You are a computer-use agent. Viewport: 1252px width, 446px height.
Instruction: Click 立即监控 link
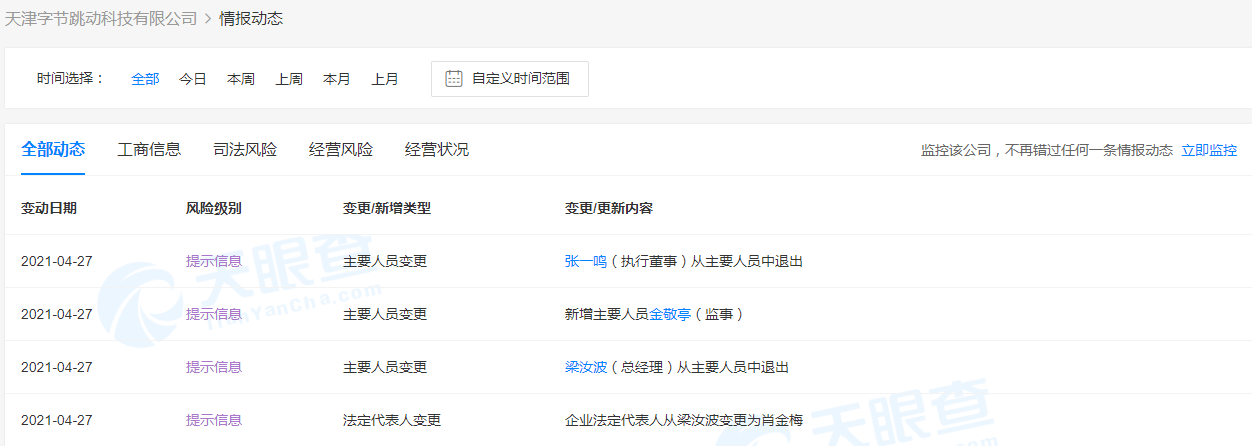1209,151
